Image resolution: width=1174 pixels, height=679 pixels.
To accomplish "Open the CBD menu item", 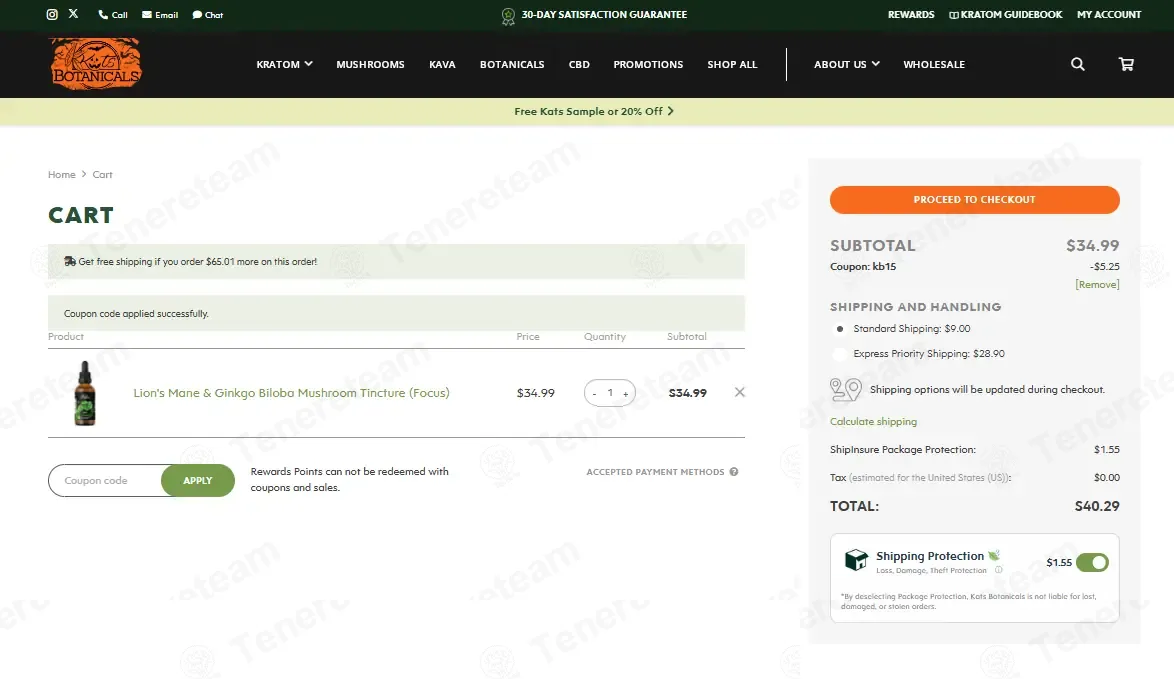I will point(579,64).
